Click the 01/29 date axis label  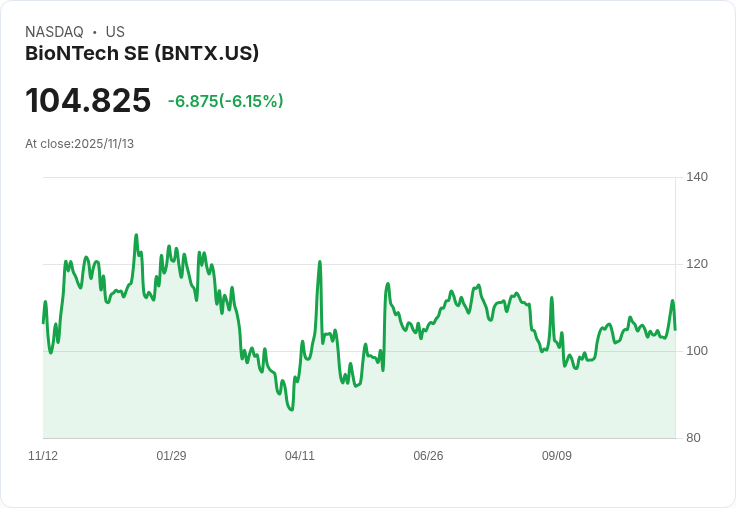point(171,456)
